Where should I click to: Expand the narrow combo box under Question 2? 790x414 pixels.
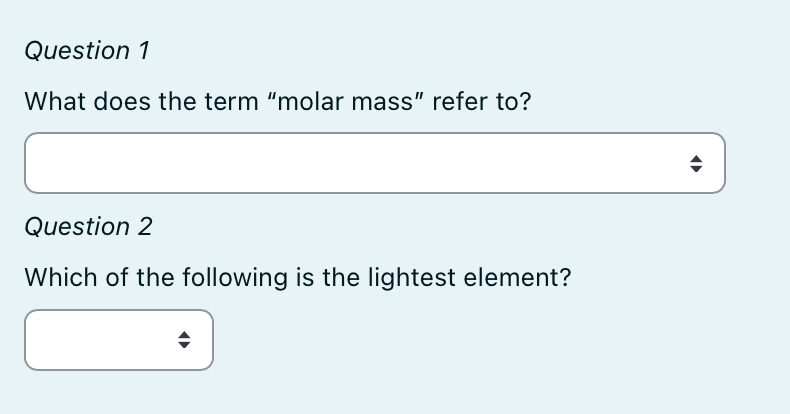(x=119, y=340)
